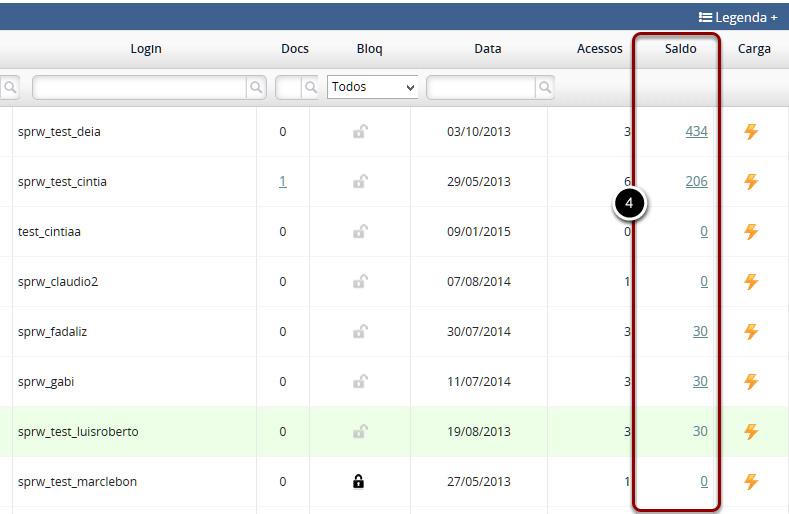Click the Carga lightning icon for sprw_fadaliz
Image resolution: width=789 pixels, height=514 pixels.
point(751,332)
